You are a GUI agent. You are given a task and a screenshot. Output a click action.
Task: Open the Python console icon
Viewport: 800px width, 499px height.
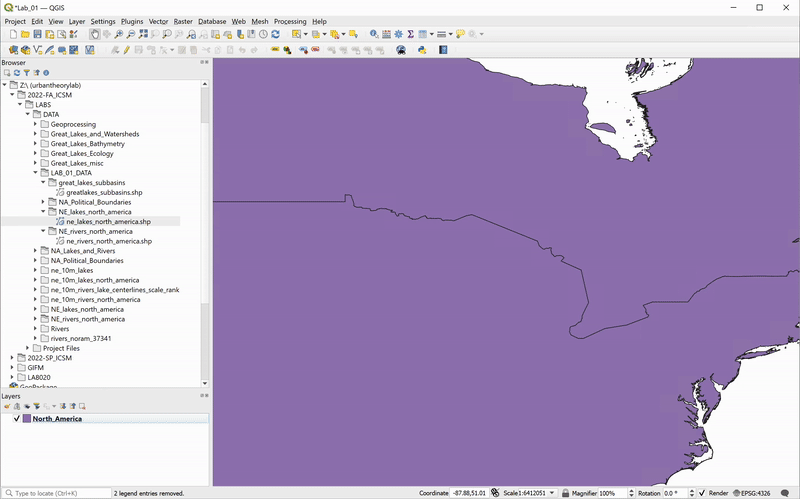pyautogui.click(x=421, y=49)
